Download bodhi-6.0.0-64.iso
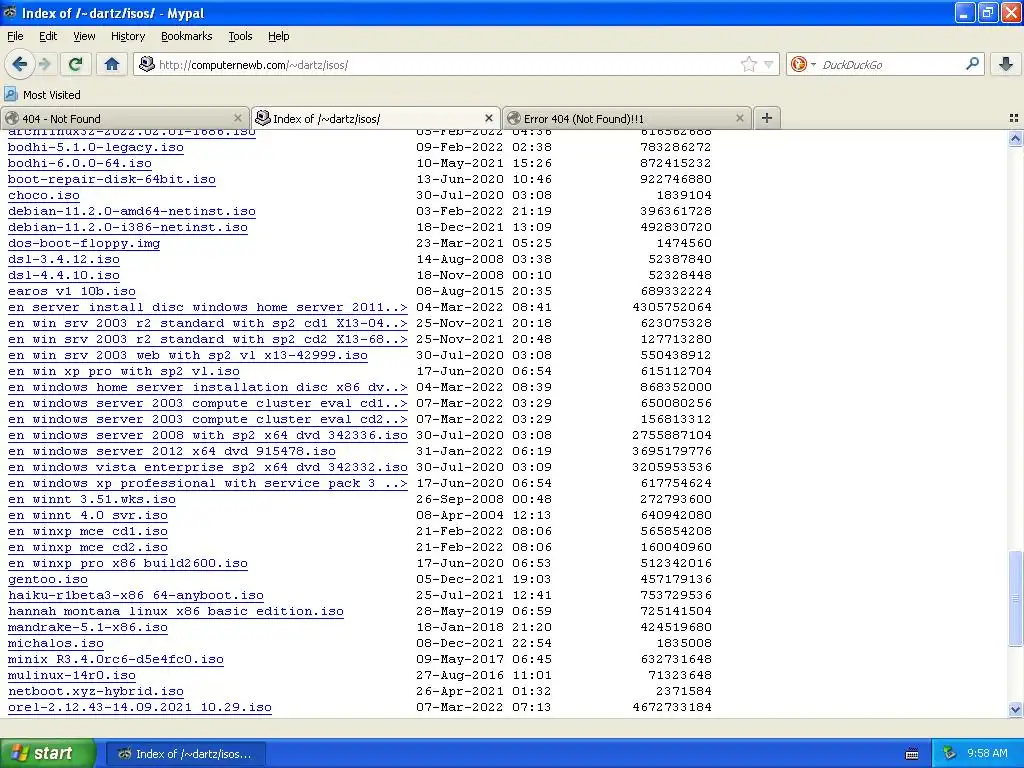Image resolution: width=1024 pixels, height=768 pixels. pyautogui.click(x=80, y=163)
